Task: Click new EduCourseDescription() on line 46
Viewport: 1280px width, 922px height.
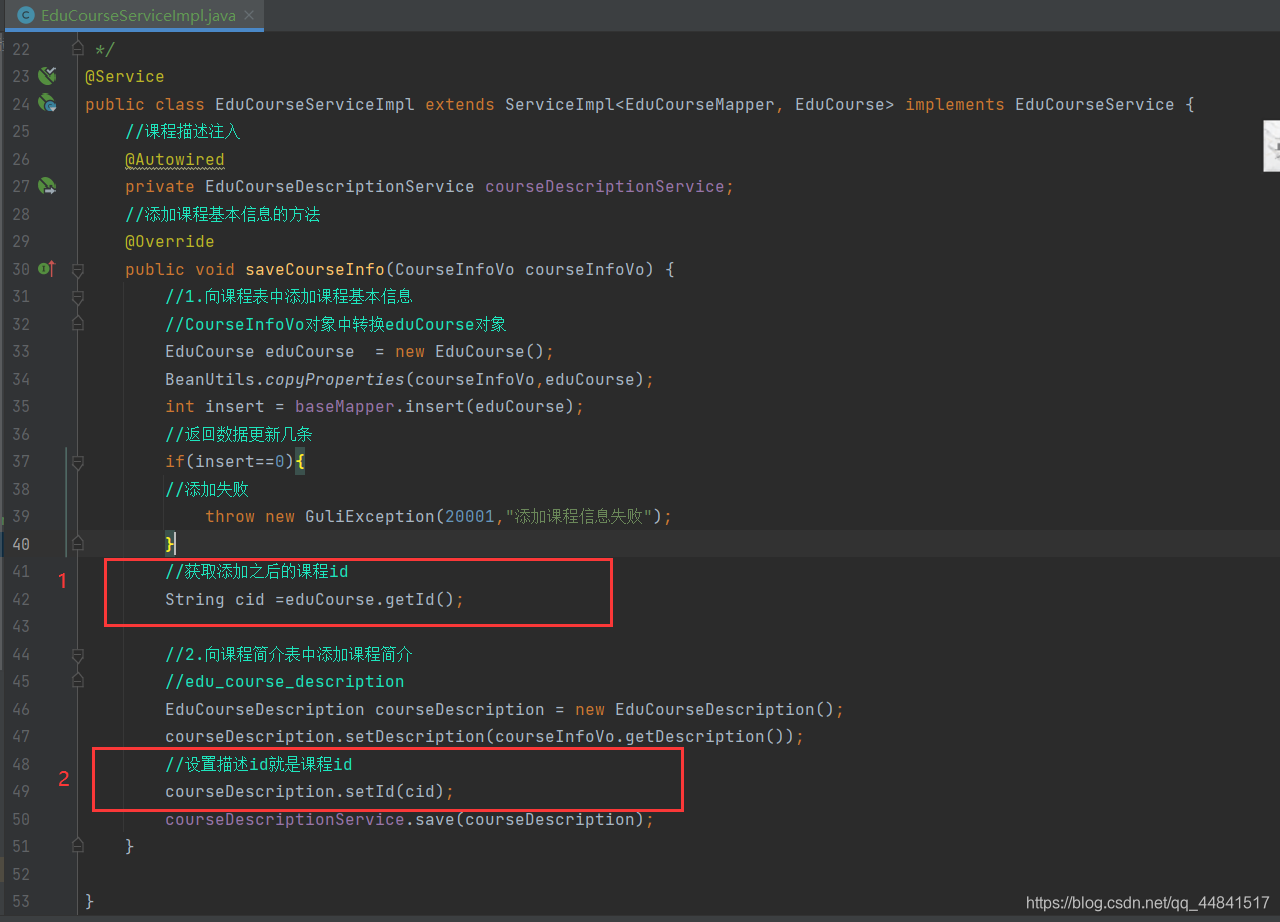Action: coord(705,709)
